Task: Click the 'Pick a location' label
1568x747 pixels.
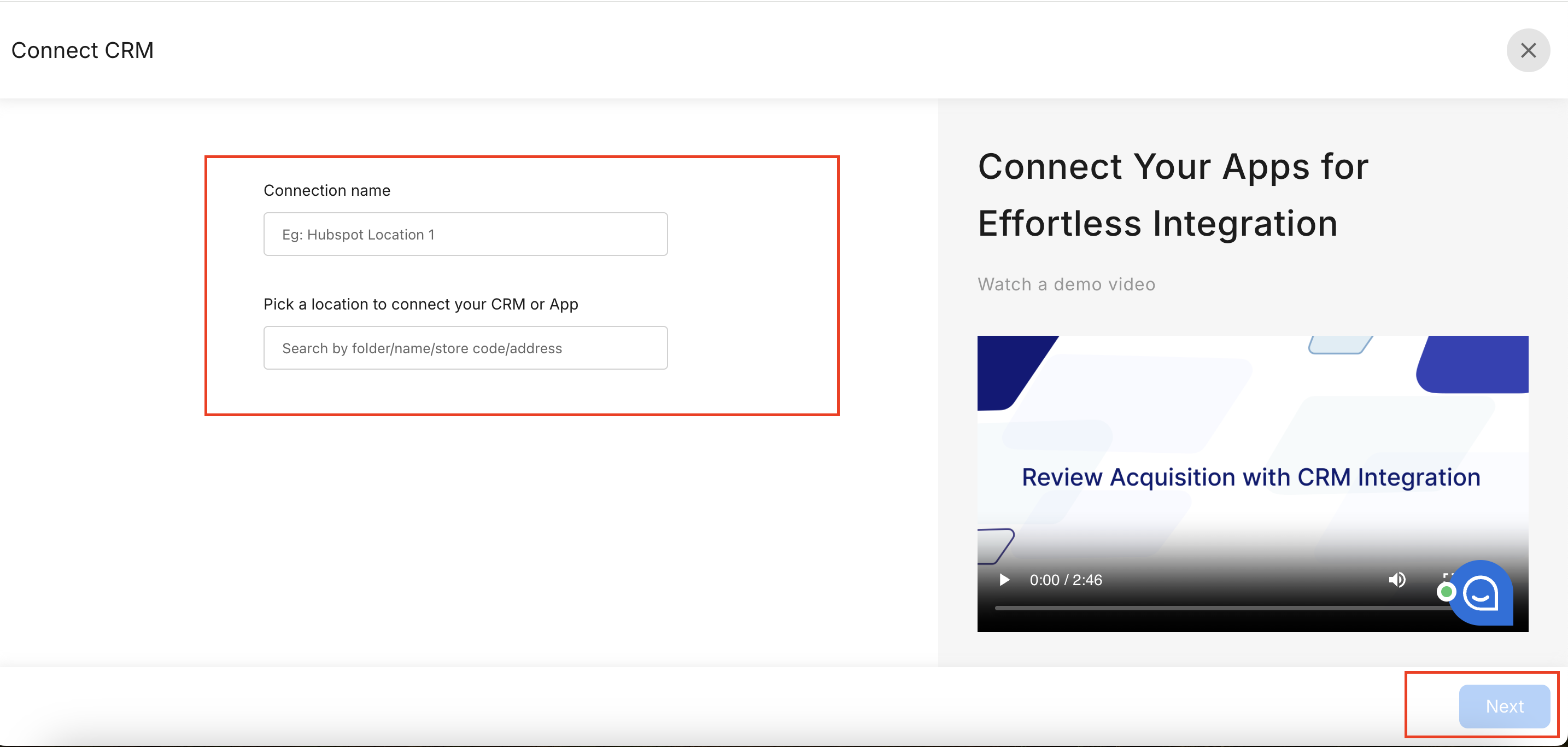Action: point(420,305)
